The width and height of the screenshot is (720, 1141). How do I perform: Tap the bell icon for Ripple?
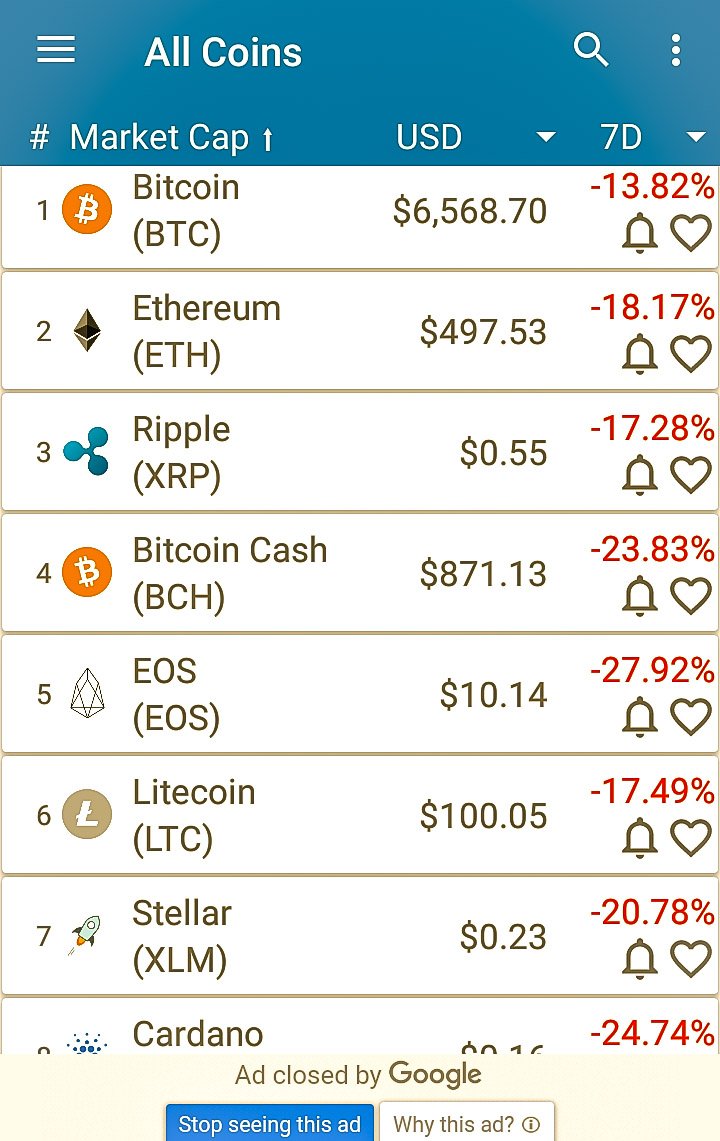[640, 474]
